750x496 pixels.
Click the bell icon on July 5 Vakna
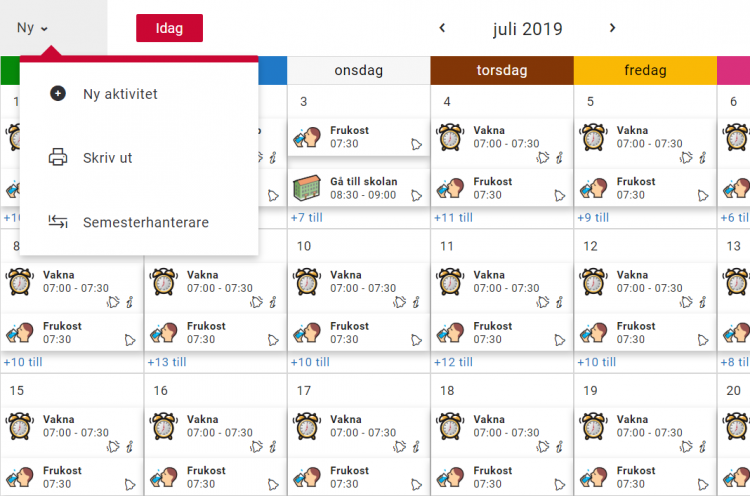click(x=686, y=157)
